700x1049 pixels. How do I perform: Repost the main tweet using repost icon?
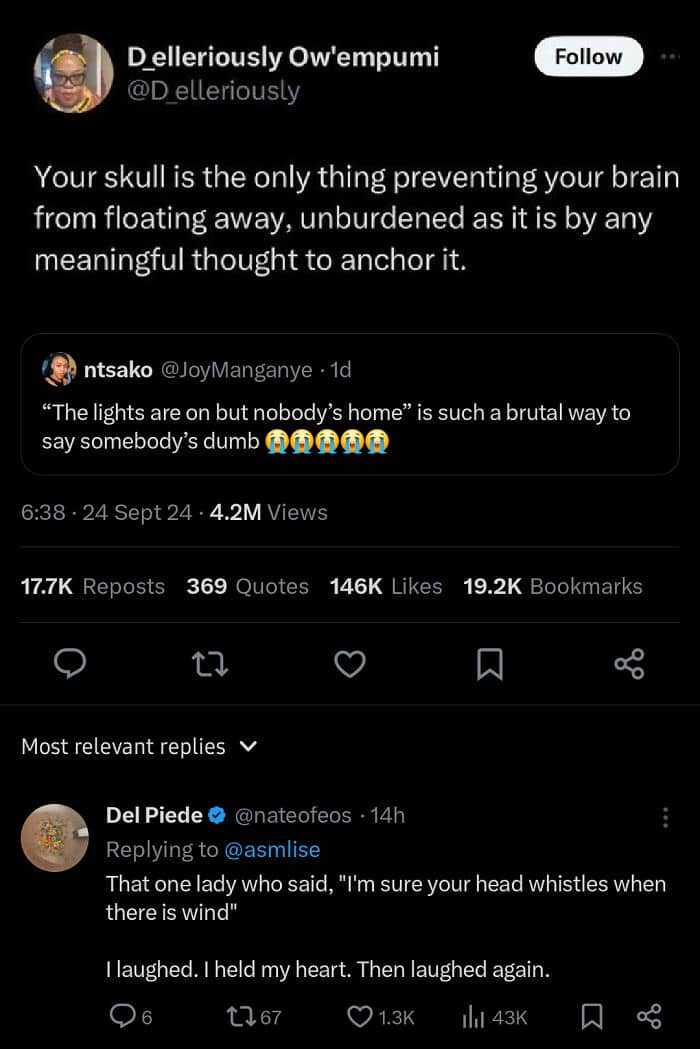point(211,663)
